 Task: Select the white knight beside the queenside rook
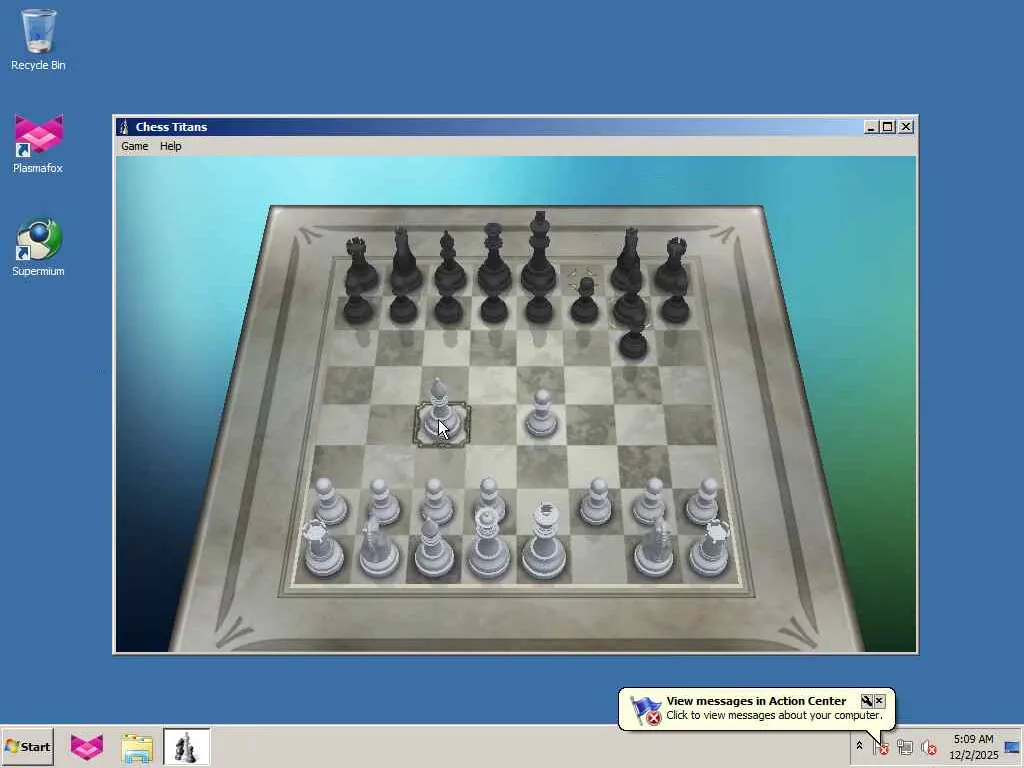tap(377, 547)
